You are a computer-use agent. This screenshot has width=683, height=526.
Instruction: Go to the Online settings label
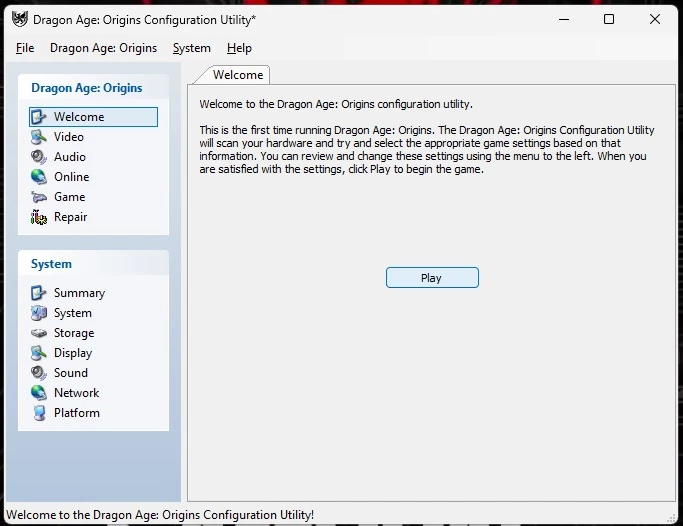[71, 177]
